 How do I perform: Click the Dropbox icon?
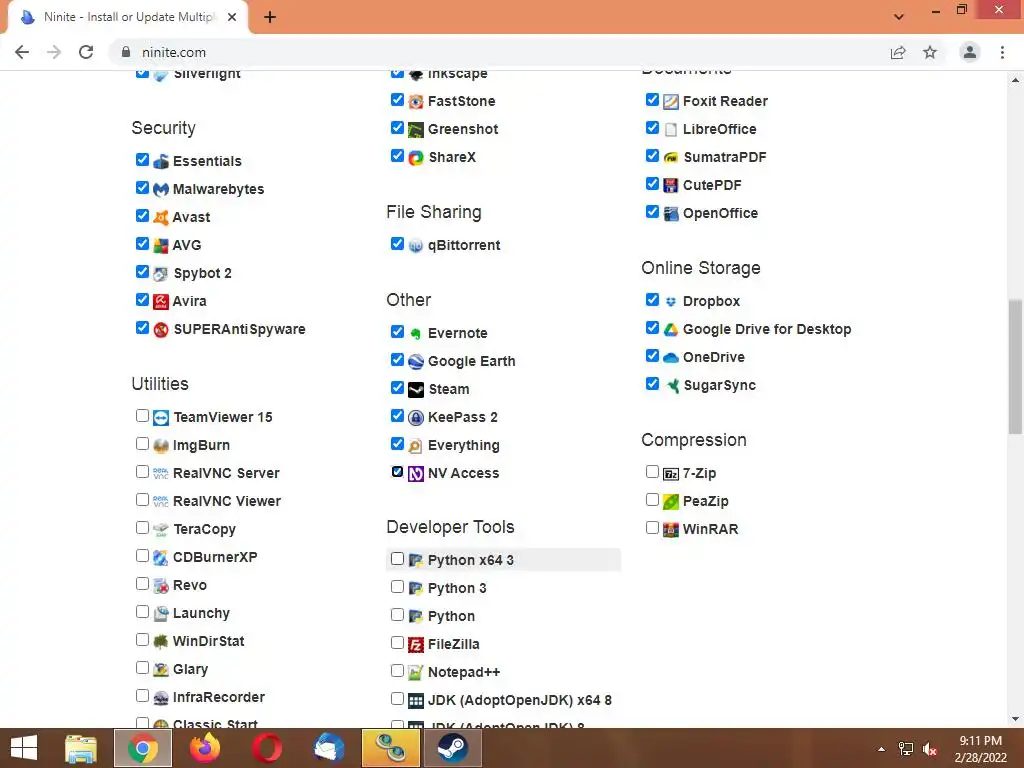[x=671, y=301]
